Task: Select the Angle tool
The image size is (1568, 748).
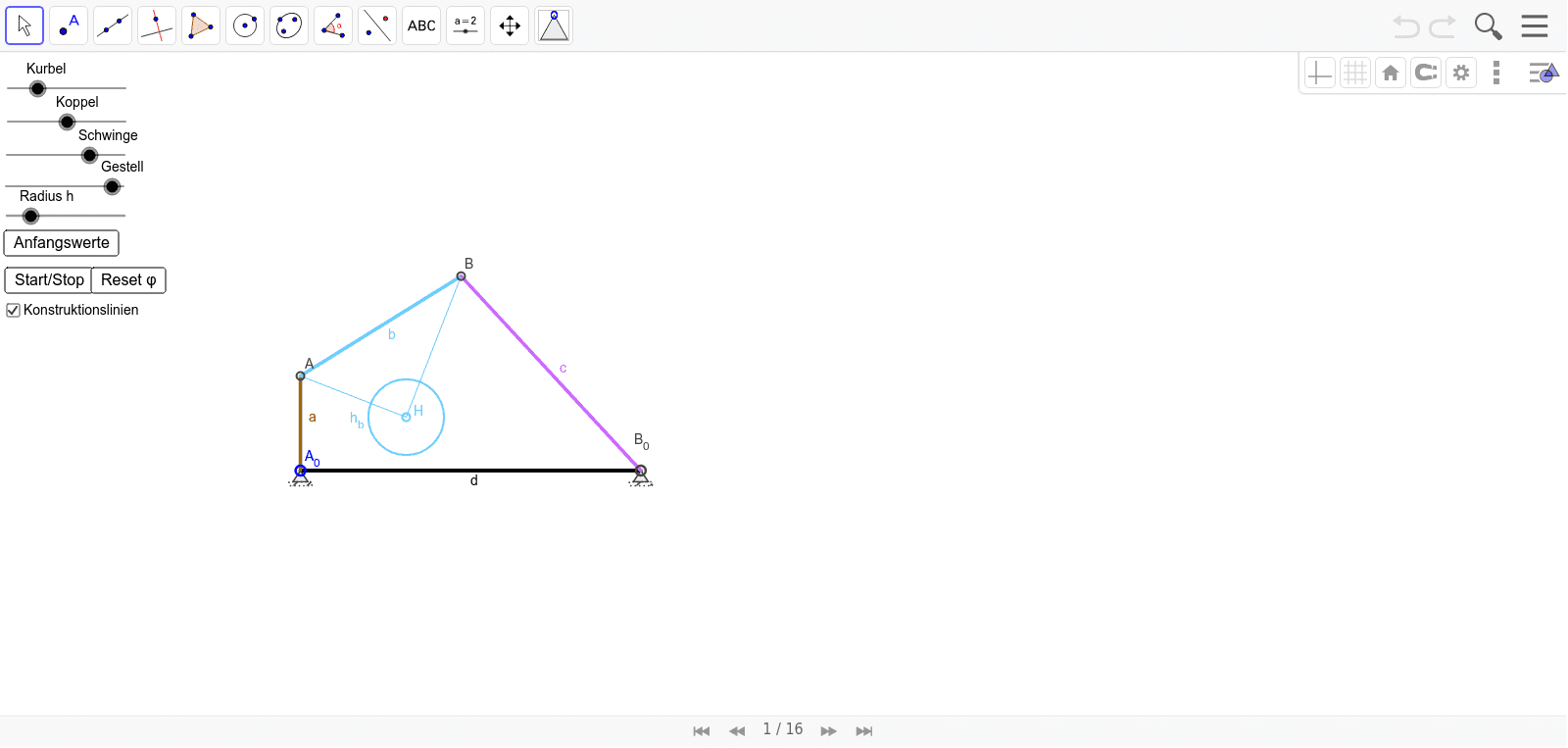Action: 333,25
